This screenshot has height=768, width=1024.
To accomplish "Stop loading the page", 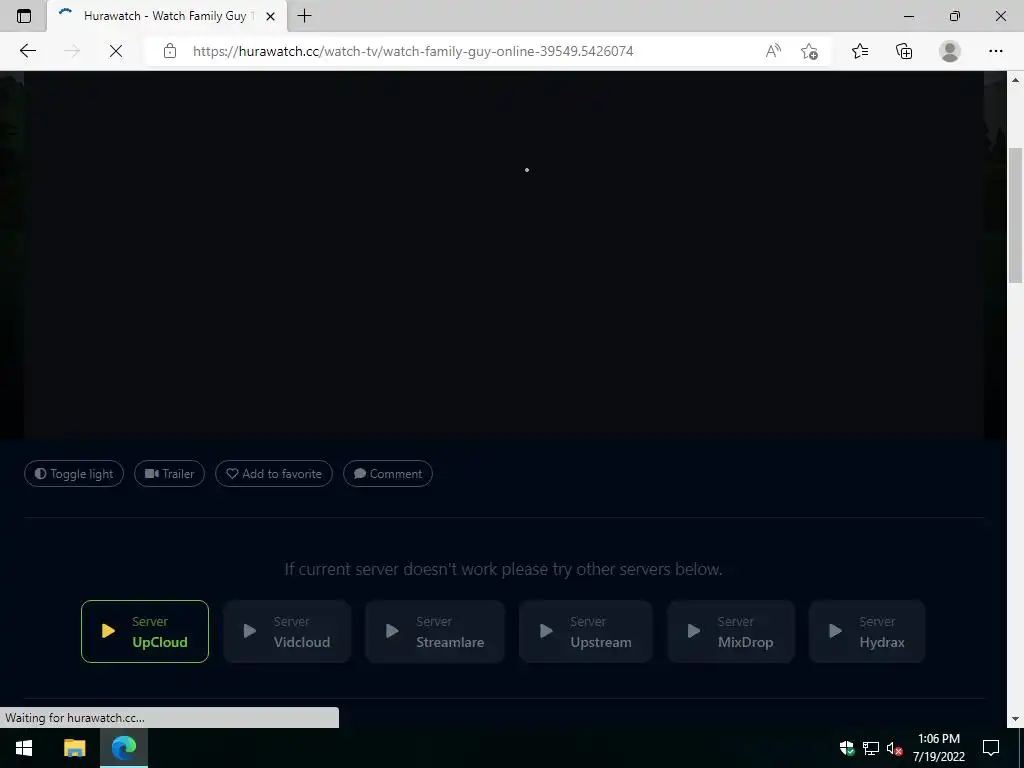I will click(x=116, y=51).
